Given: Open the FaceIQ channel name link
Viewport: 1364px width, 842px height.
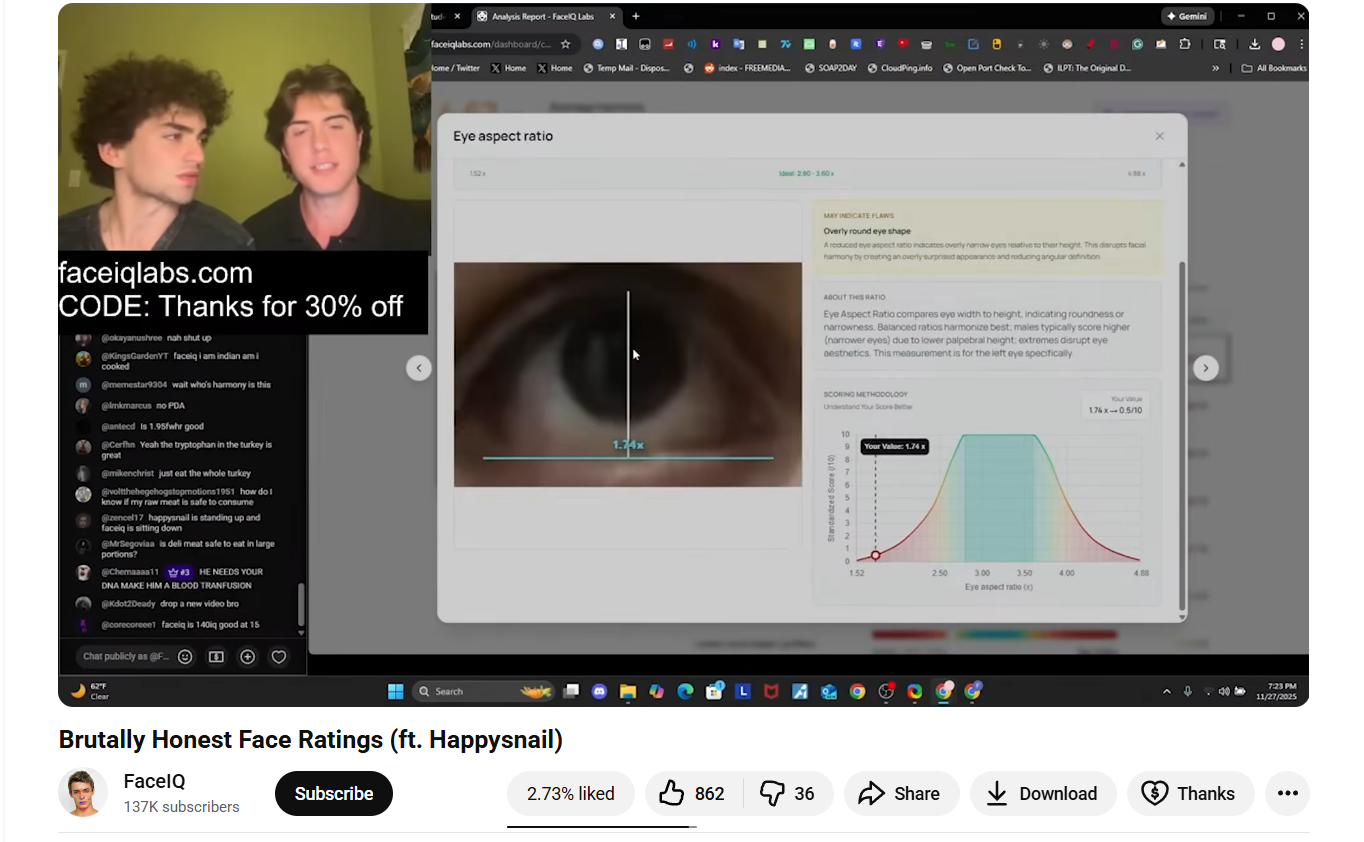Looking at the screenshot, I should click(154, 781).
